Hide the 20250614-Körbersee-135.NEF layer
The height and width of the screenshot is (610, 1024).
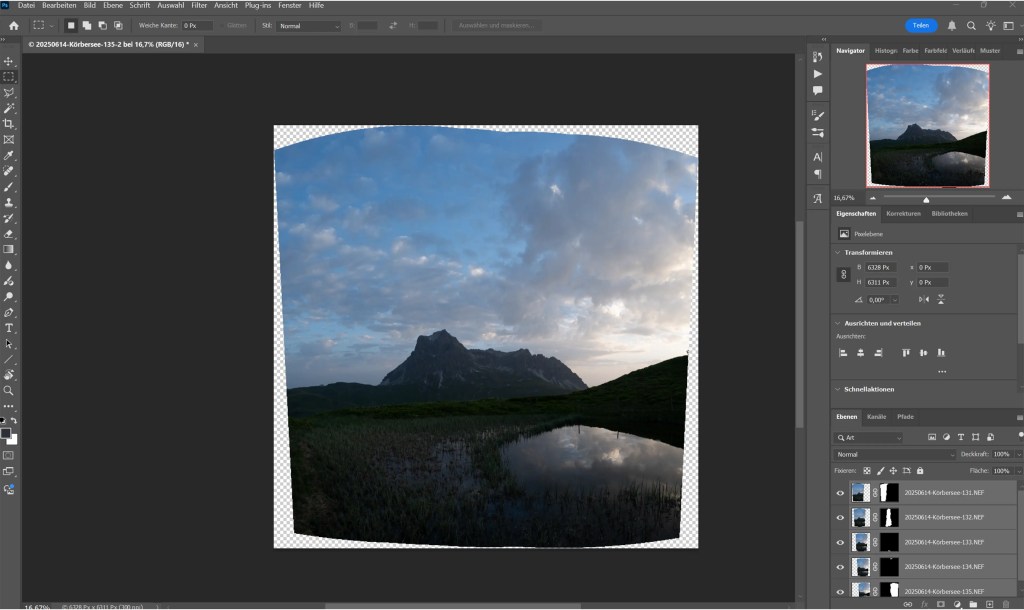[x=839, y=590]
